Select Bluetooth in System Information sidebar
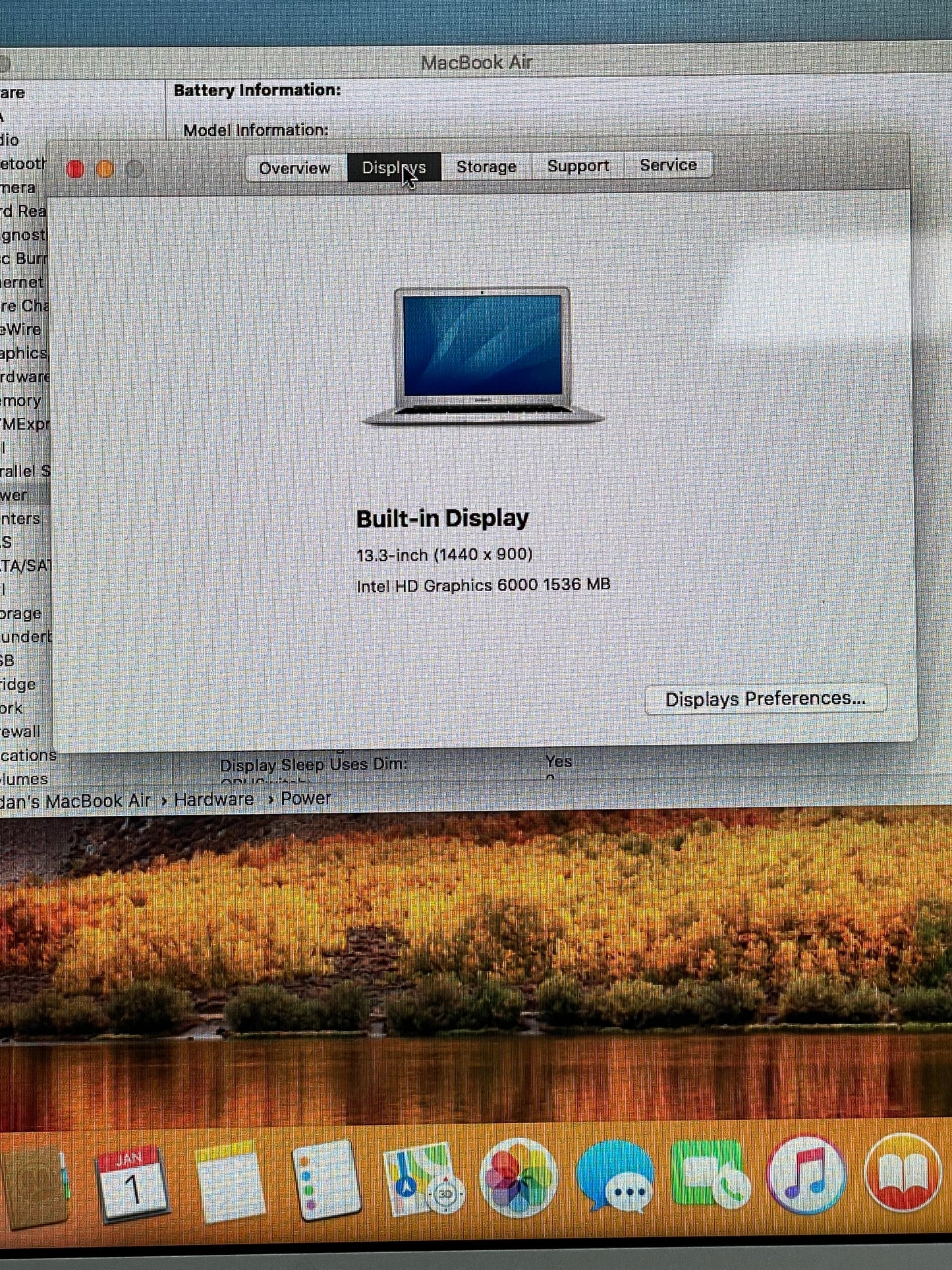Viewport: 952px width, 1270px height. coord(23,163)
